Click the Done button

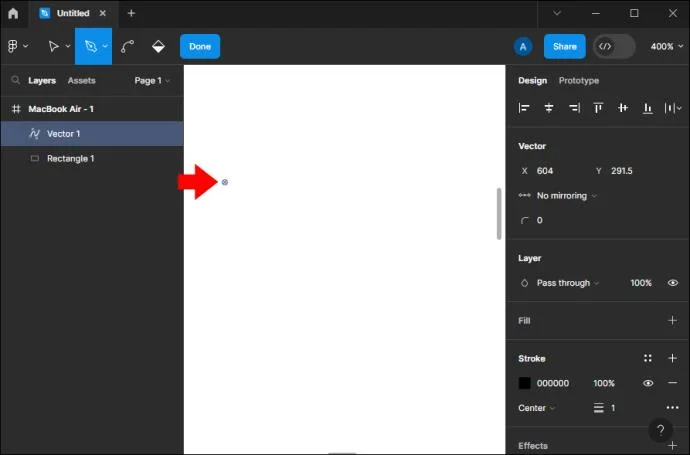(x=200, y=46)
